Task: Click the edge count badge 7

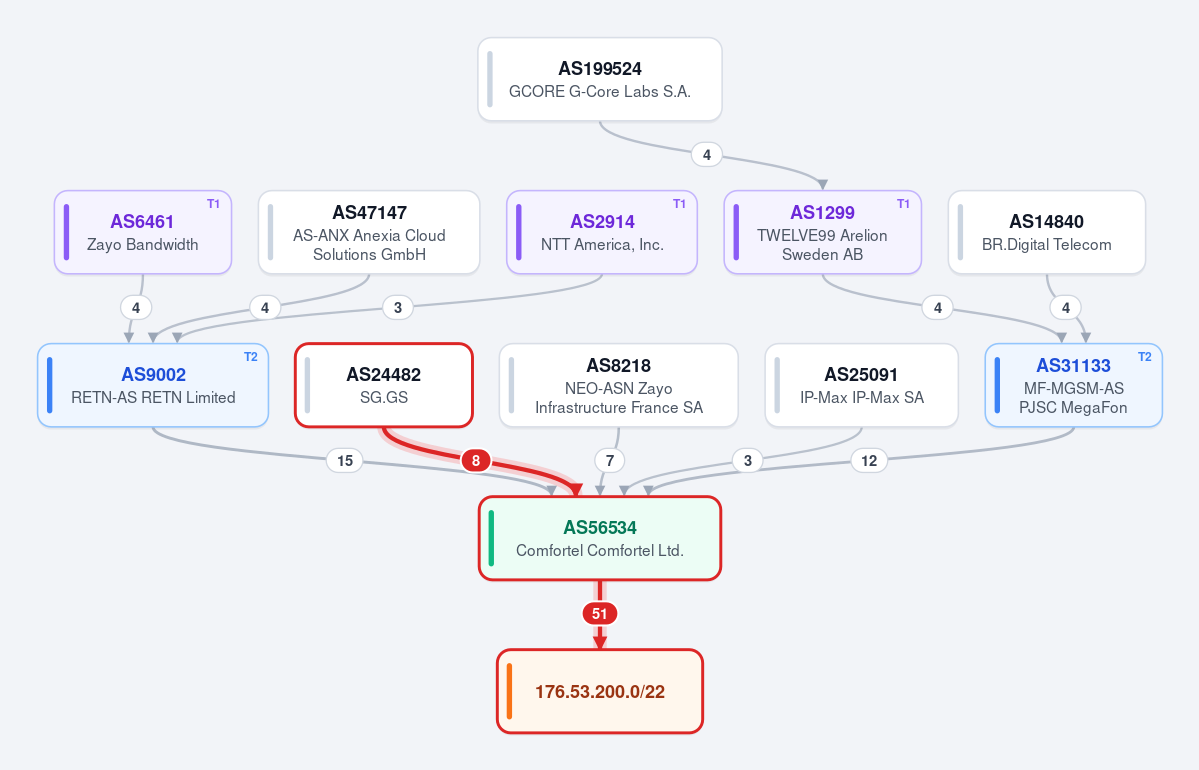Action: pos(609,460)
